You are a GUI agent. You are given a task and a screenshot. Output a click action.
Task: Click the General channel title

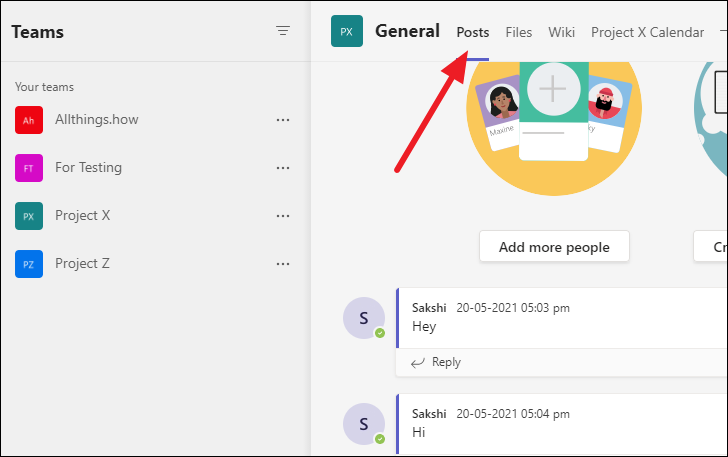[407, 31]
